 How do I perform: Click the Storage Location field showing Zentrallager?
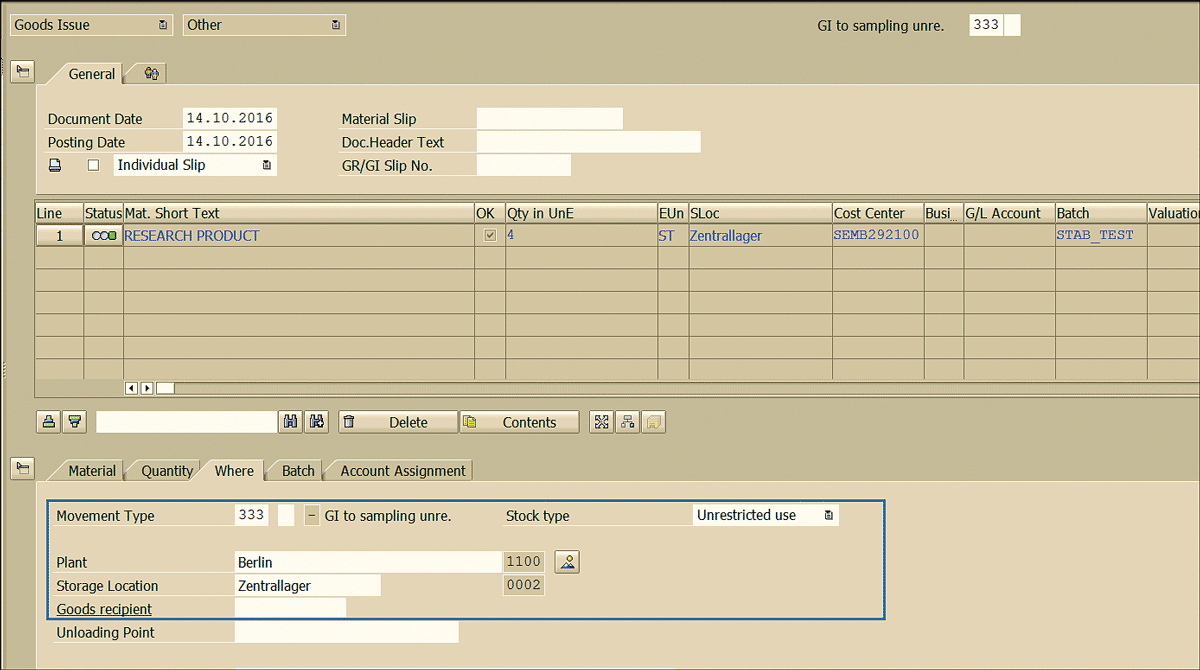point(308,585)
